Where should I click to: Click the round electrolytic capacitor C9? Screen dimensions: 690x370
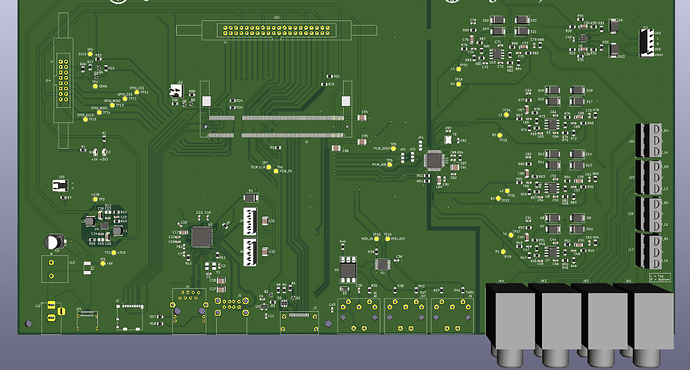(55, 242)
